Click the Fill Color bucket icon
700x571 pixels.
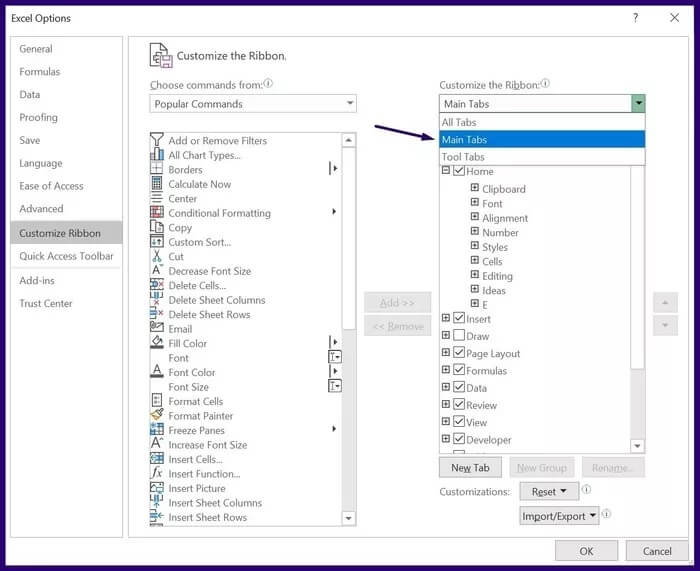[157, 343]
